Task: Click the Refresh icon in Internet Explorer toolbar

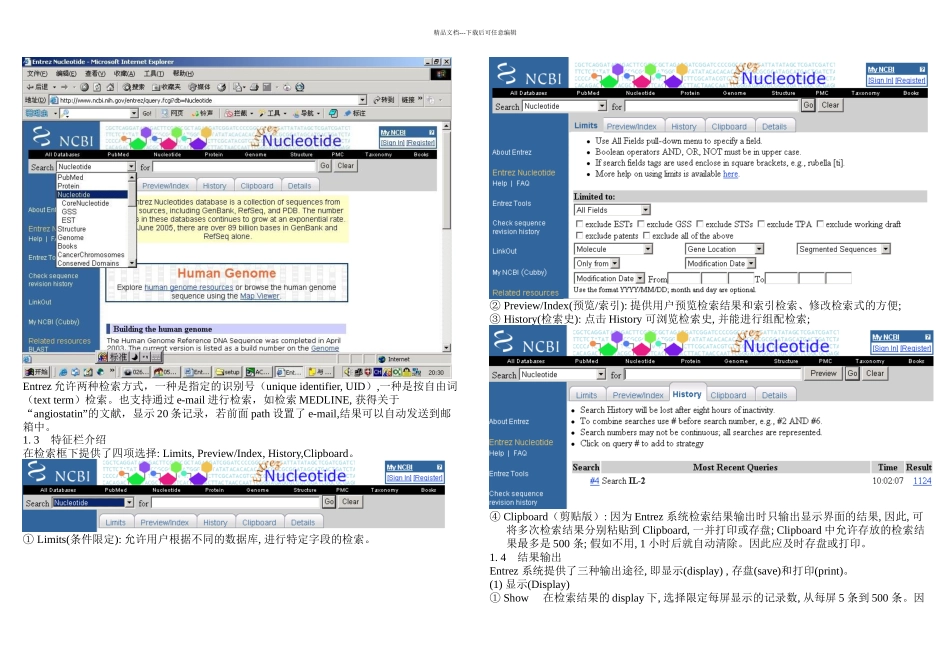Action: tap(97, 87)
